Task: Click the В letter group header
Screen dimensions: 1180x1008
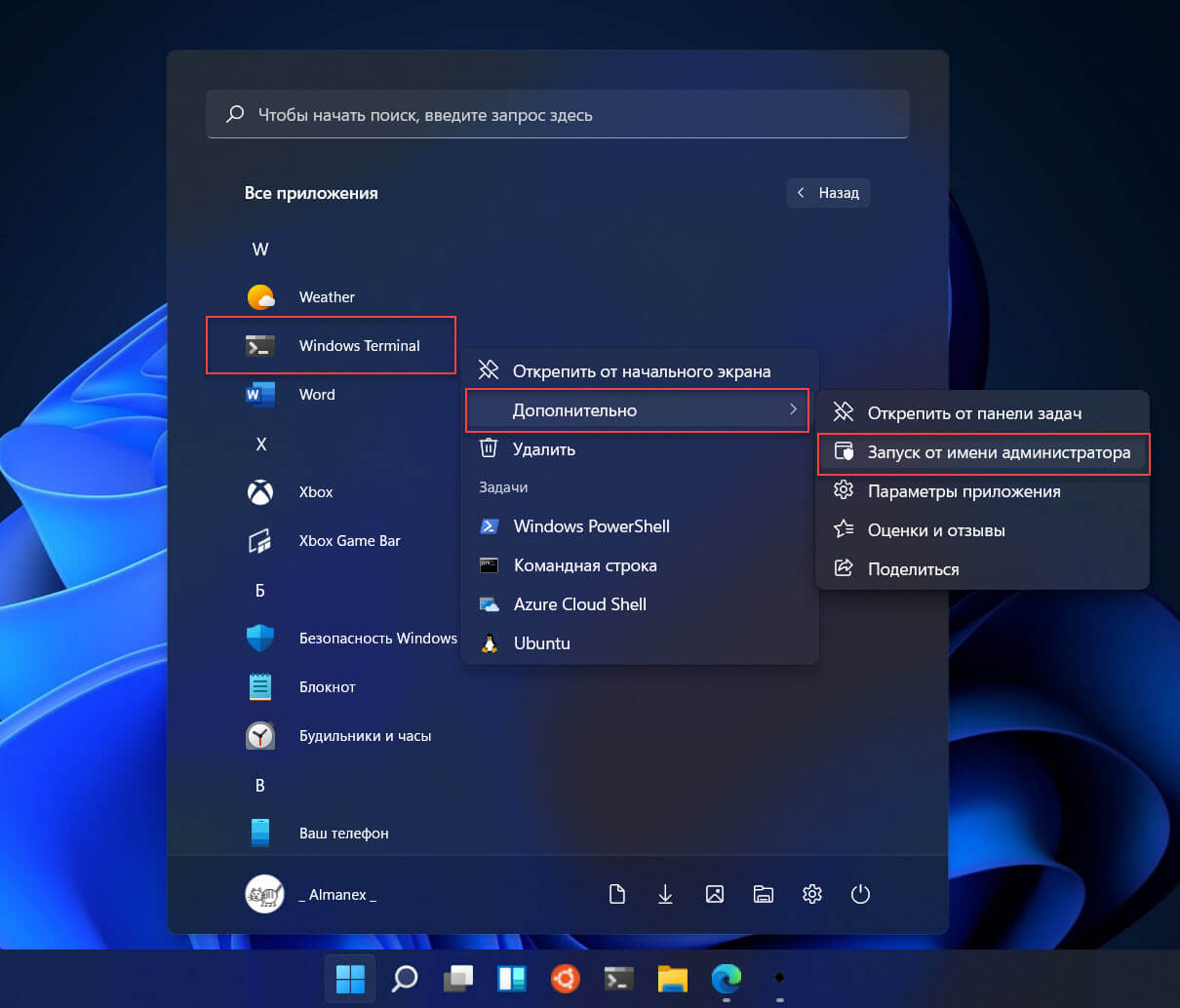Action: 260,786
